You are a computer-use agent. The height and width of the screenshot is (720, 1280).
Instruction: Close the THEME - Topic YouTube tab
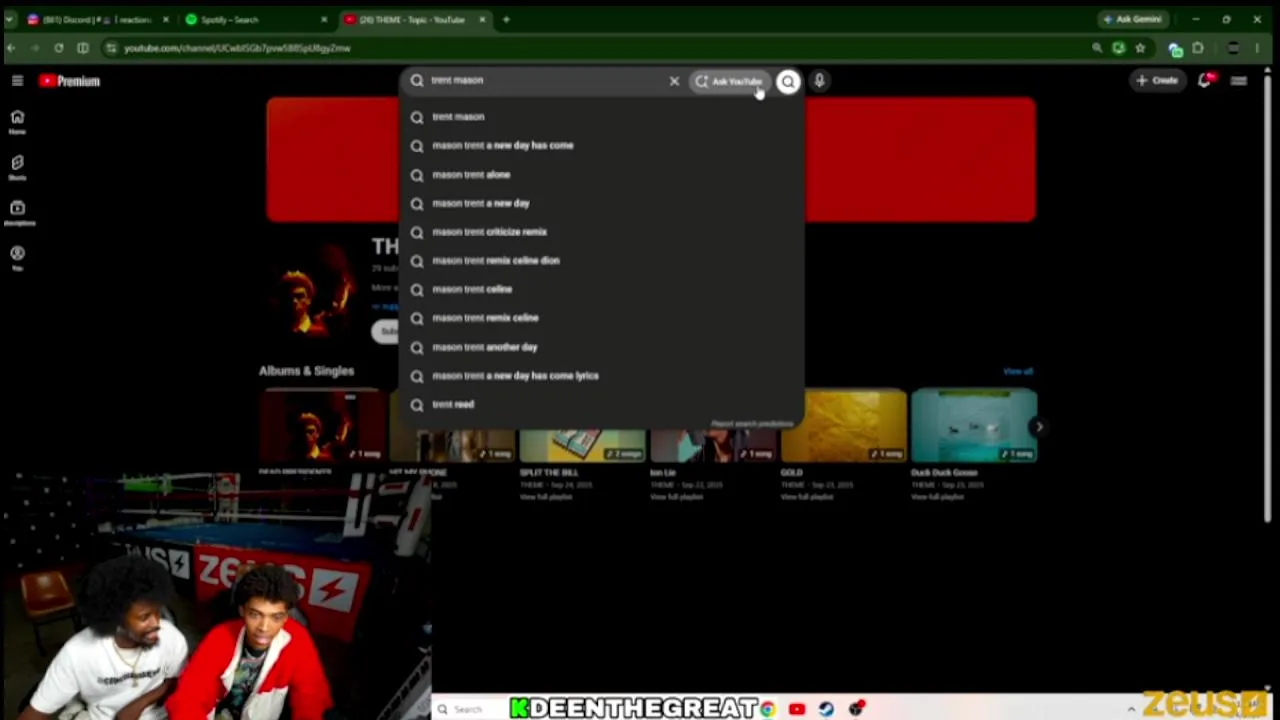[483, 20]
